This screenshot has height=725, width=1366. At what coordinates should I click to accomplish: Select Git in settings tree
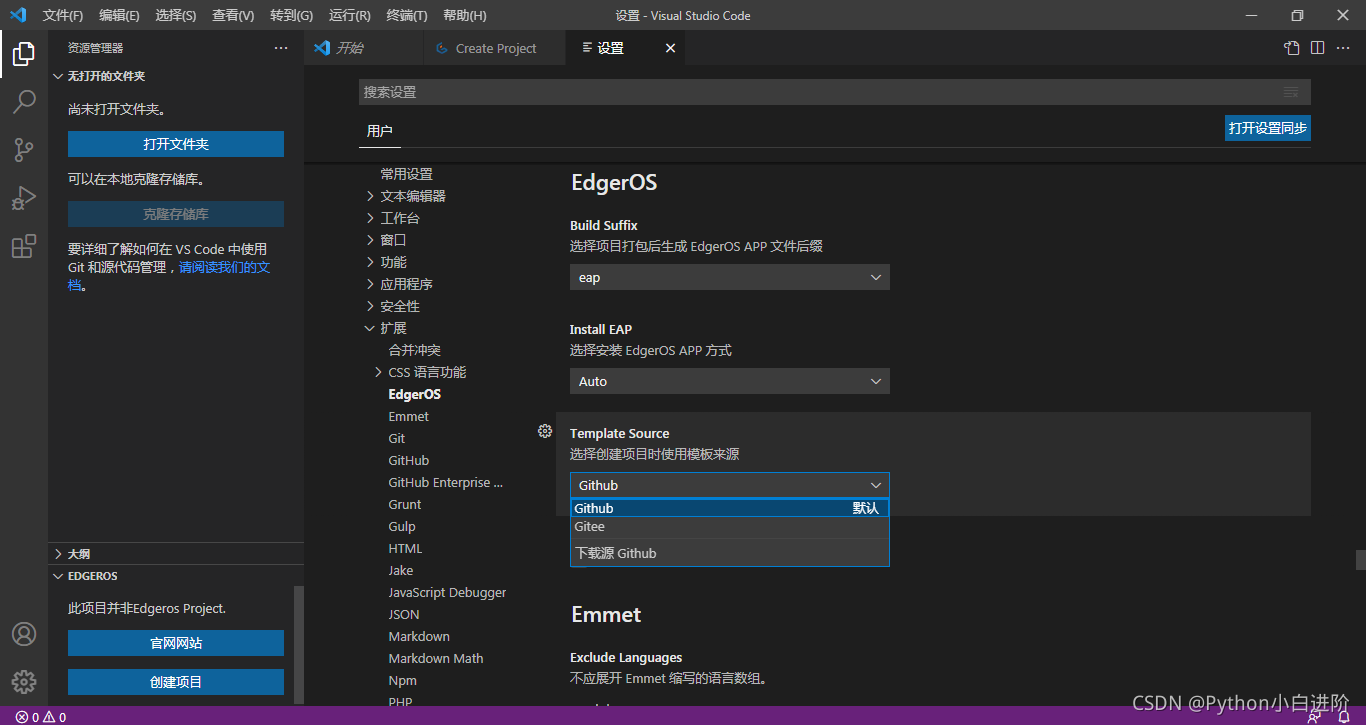click(x=397, y=438)
